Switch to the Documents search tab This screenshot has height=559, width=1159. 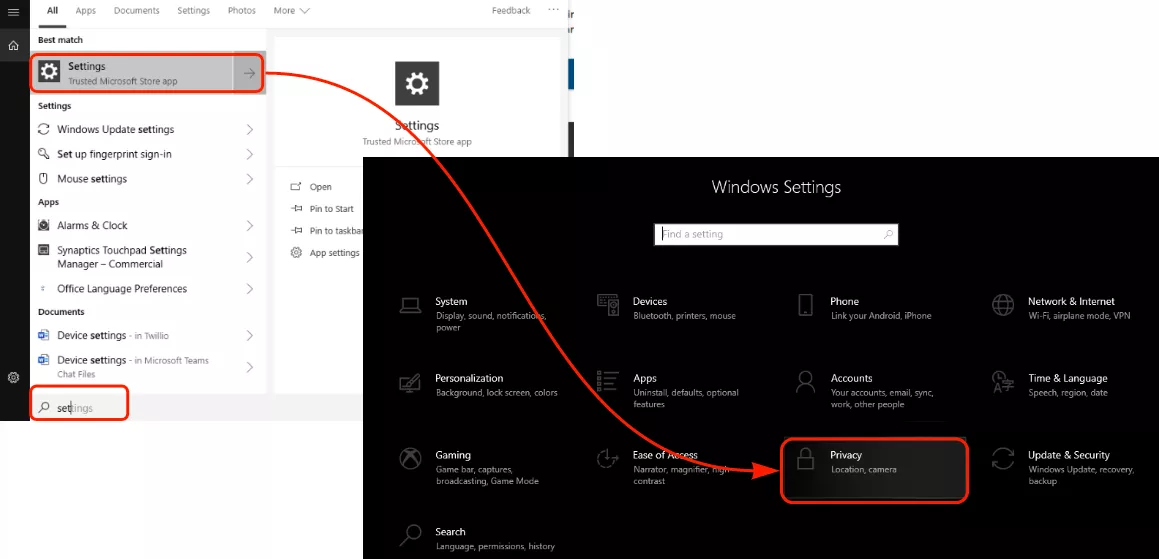click(x=136, y=11)
